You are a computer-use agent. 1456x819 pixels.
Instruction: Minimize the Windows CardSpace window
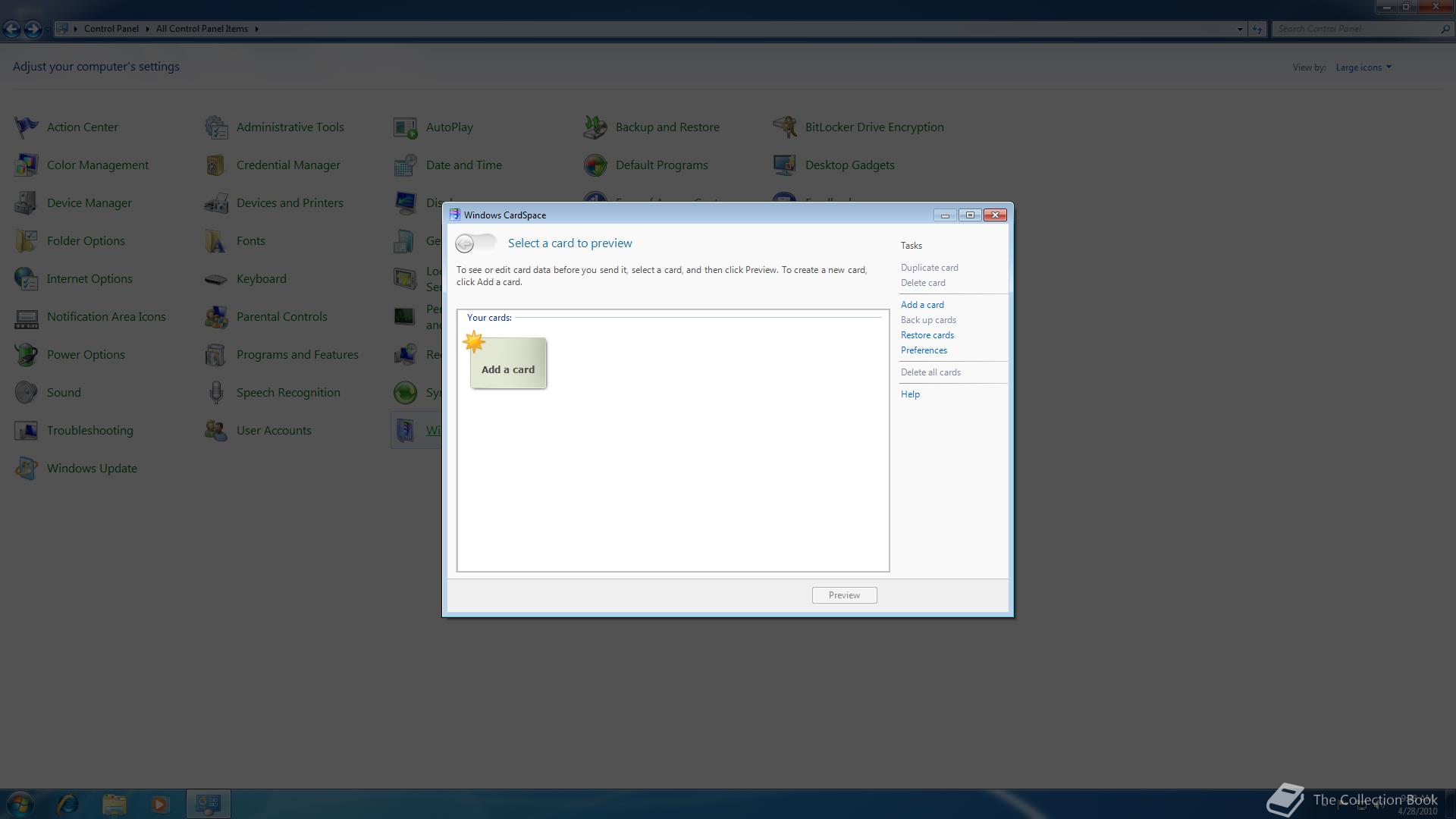pos(945,215)
